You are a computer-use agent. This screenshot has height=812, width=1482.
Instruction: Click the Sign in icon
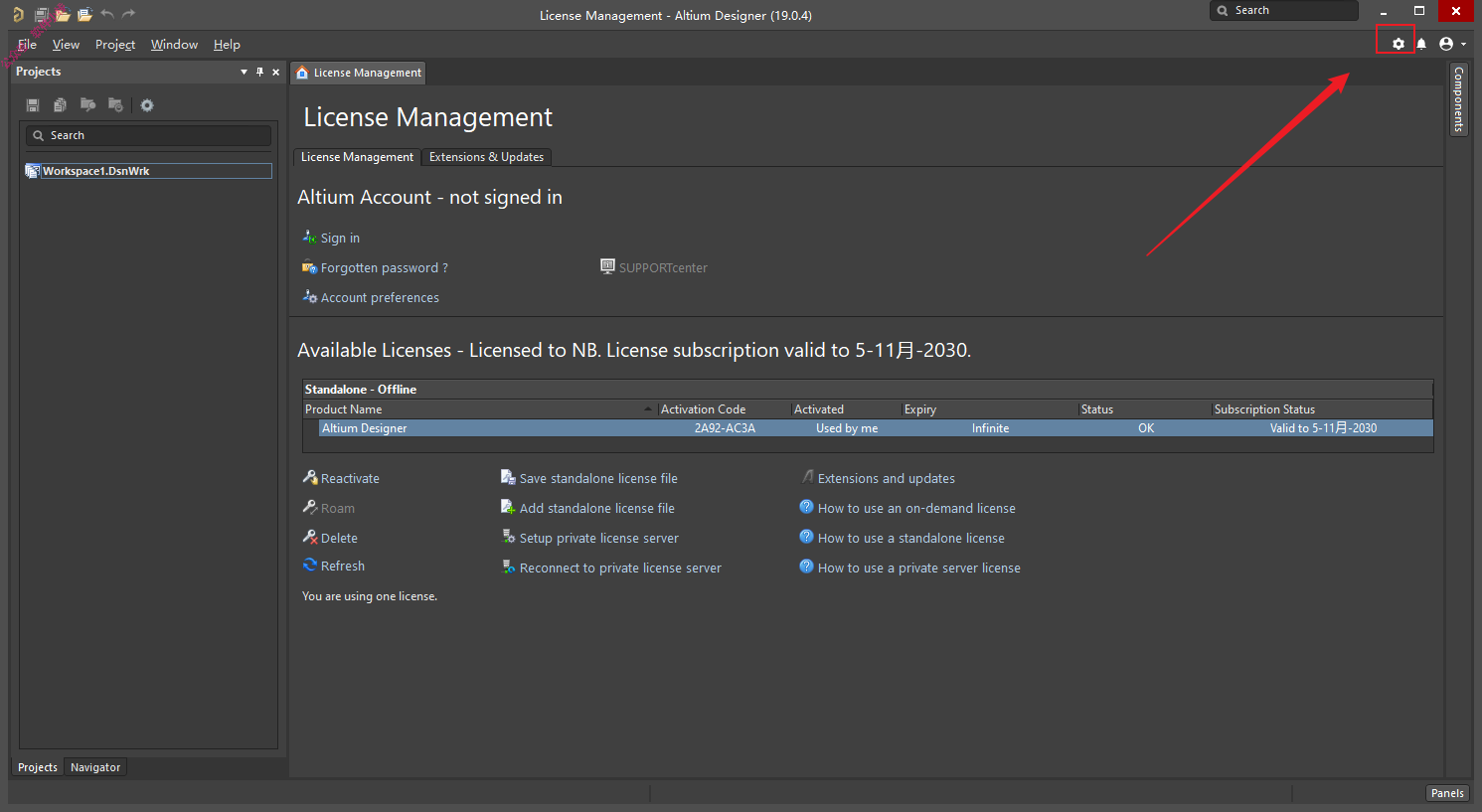click(309, 237)
